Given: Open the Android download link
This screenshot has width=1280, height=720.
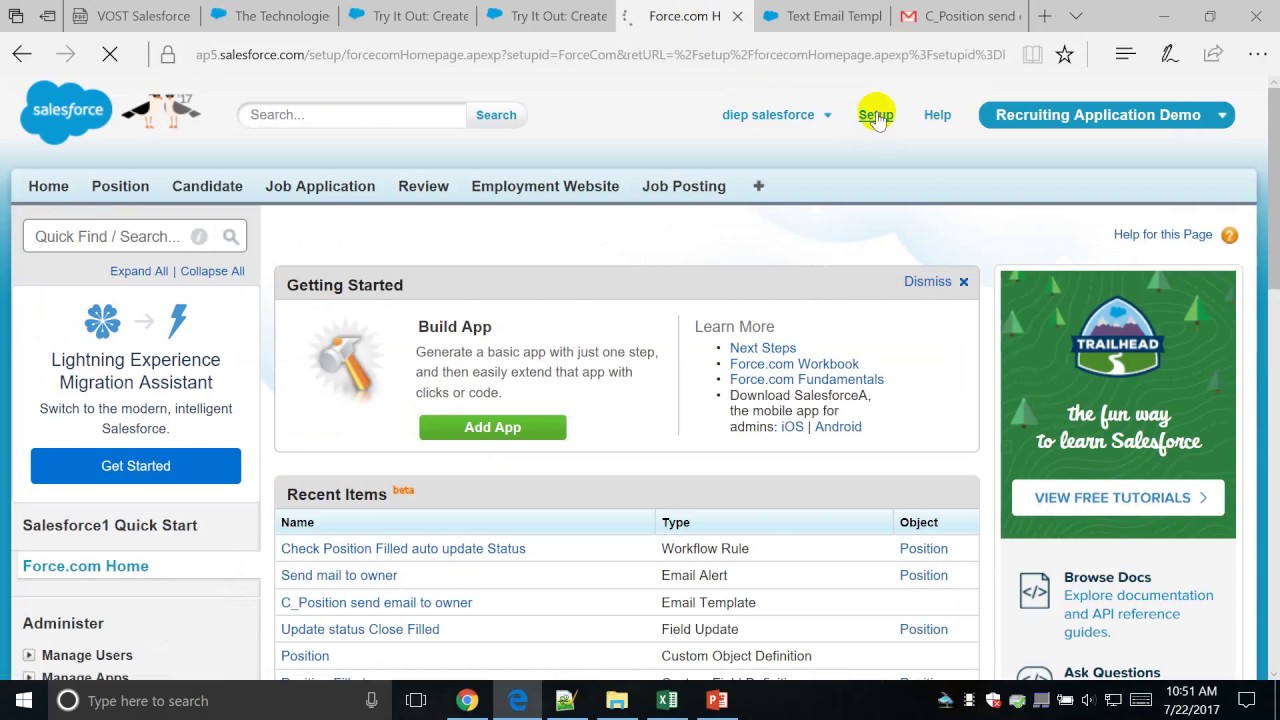Looking at the screenshot, I should pos(838,427).
